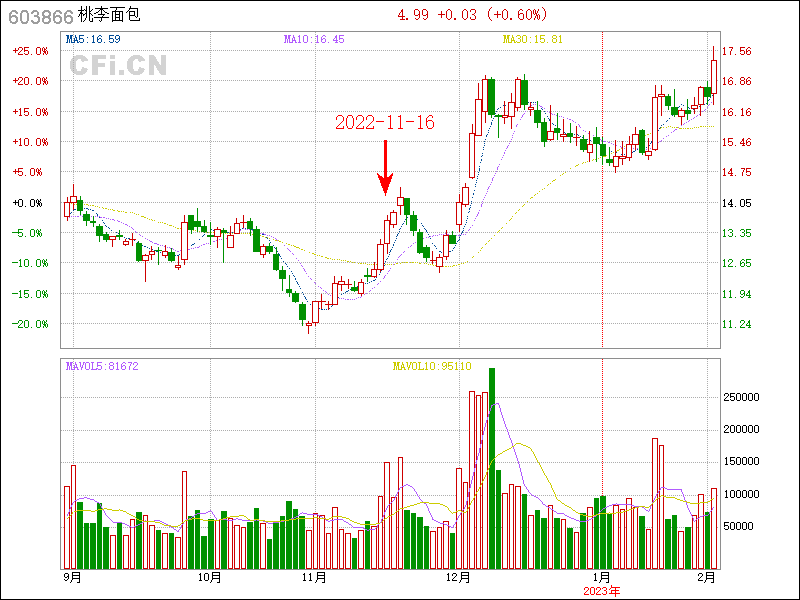Select the MA30:15.81 indicator label
The height and width of the screenshot is (600, 800).
532,39
